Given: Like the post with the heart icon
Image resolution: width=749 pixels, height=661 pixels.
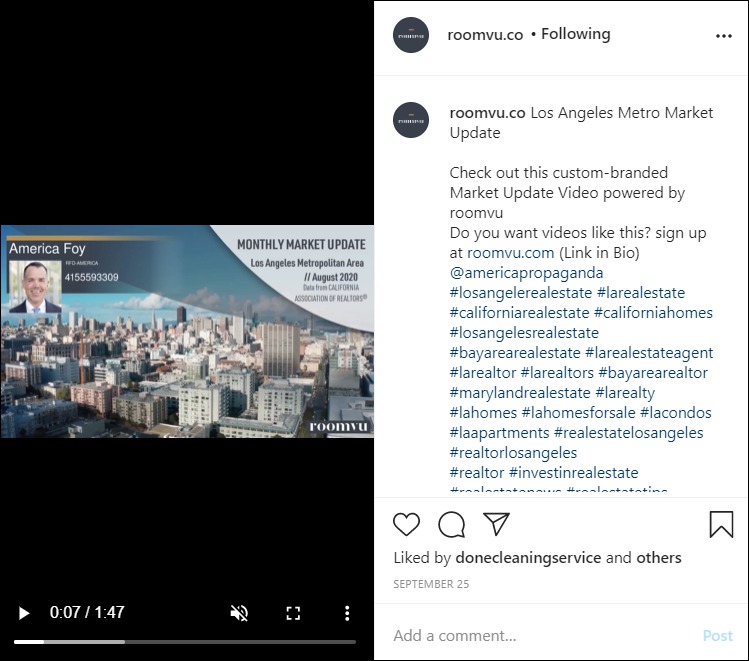Looking at the screenshot, I should coord(406,524).
